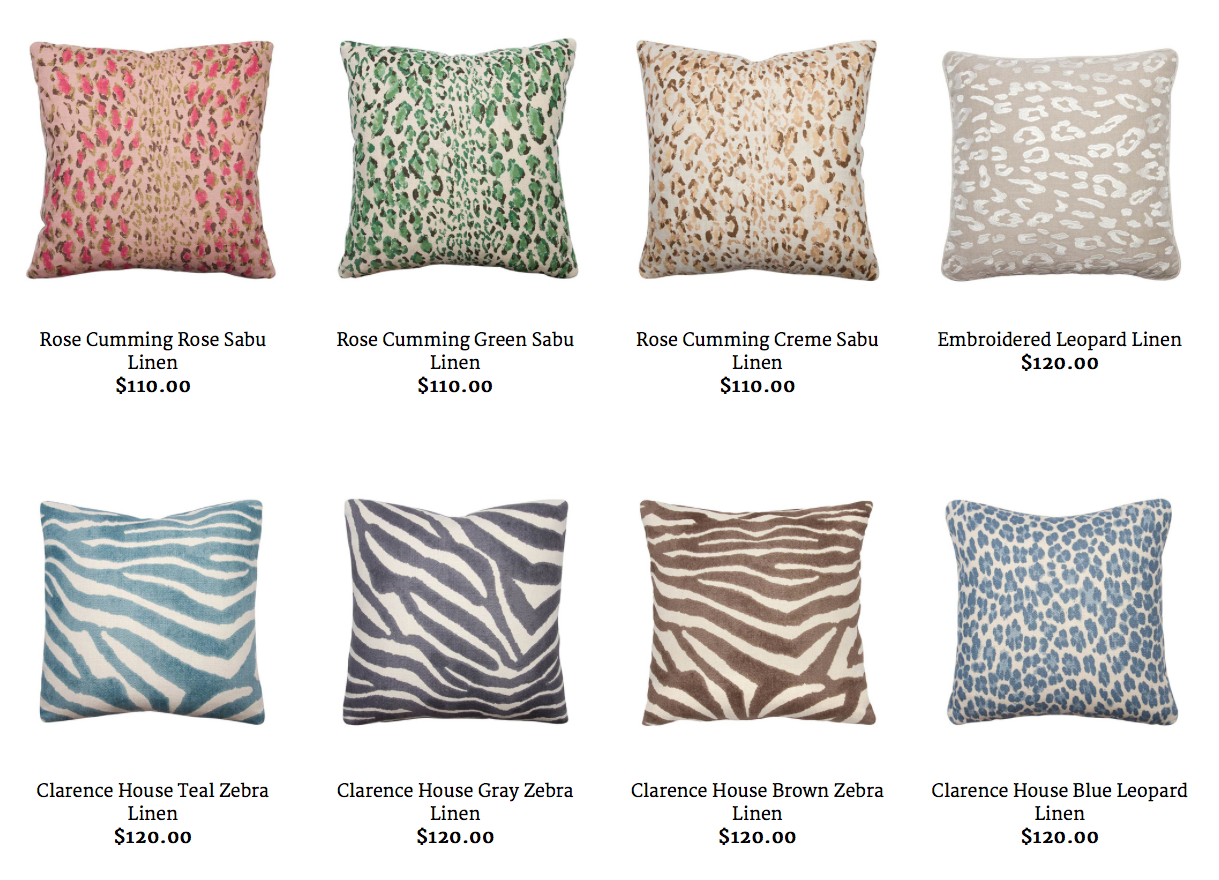Click the Rose Cumming Rose Sabu Linen title
Viewport: 1219px width, 880px height.
coord(153,351)
